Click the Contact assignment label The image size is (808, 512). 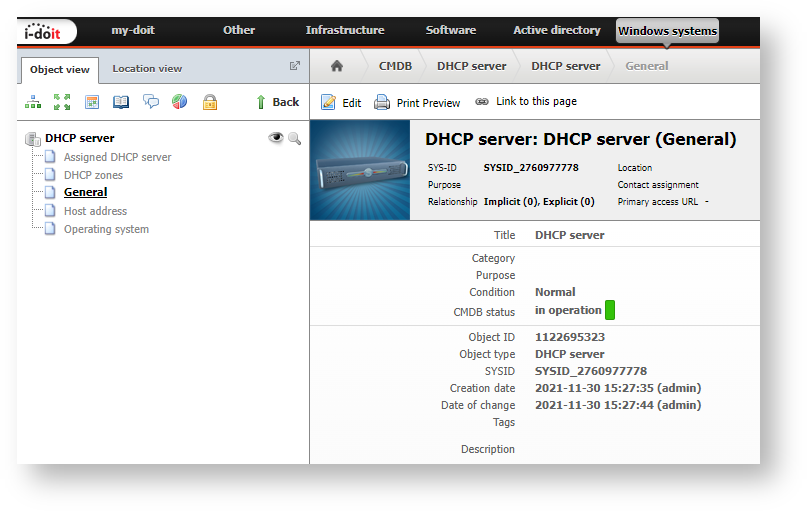pos(658,184)
